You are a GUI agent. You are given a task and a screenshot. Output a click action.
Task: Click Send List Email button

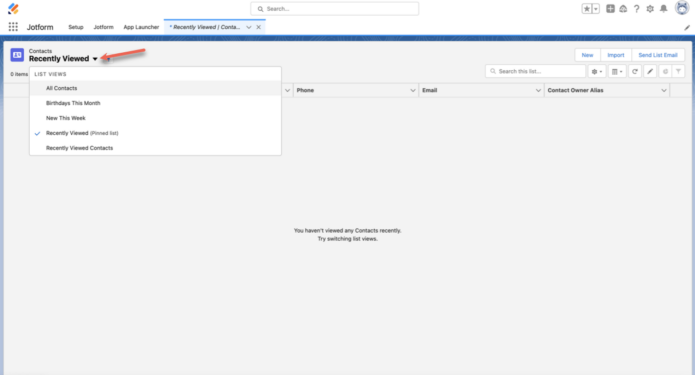[x=658, y=55]
